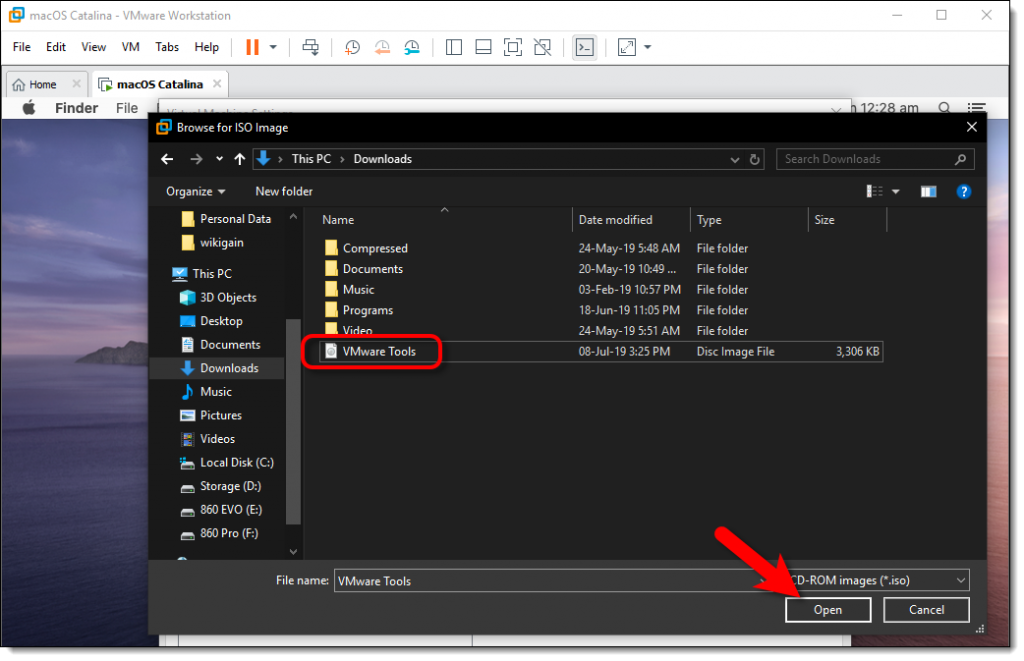Navigate back with the dialog's back arrow
Viewport: 1024px width, 661px height.
tap(167, 158)
